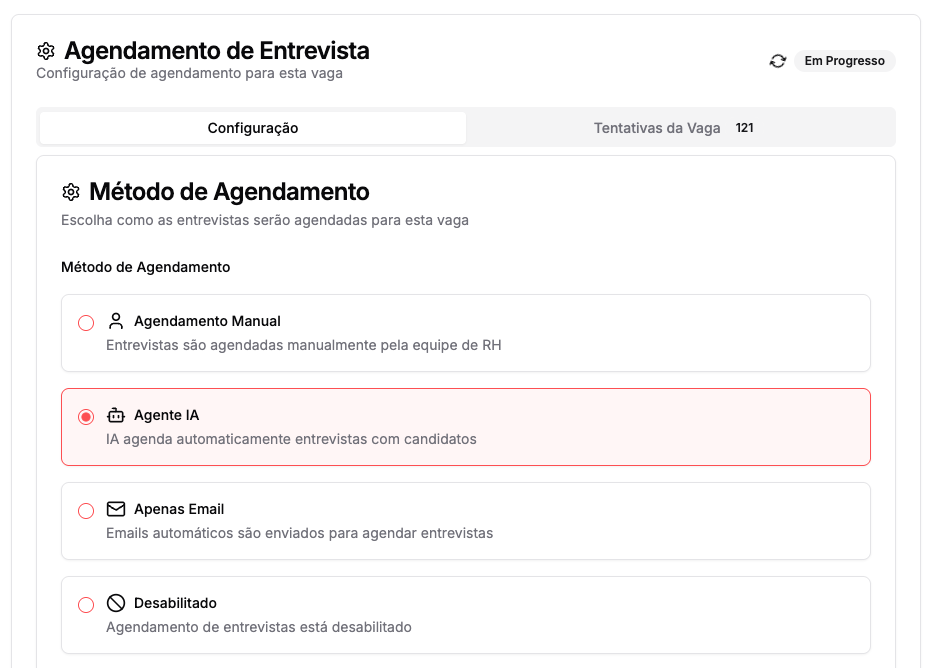Click the gear icon next to Método de Agendamento
This screenshot has height=668, width=932.
coord(70,192)
